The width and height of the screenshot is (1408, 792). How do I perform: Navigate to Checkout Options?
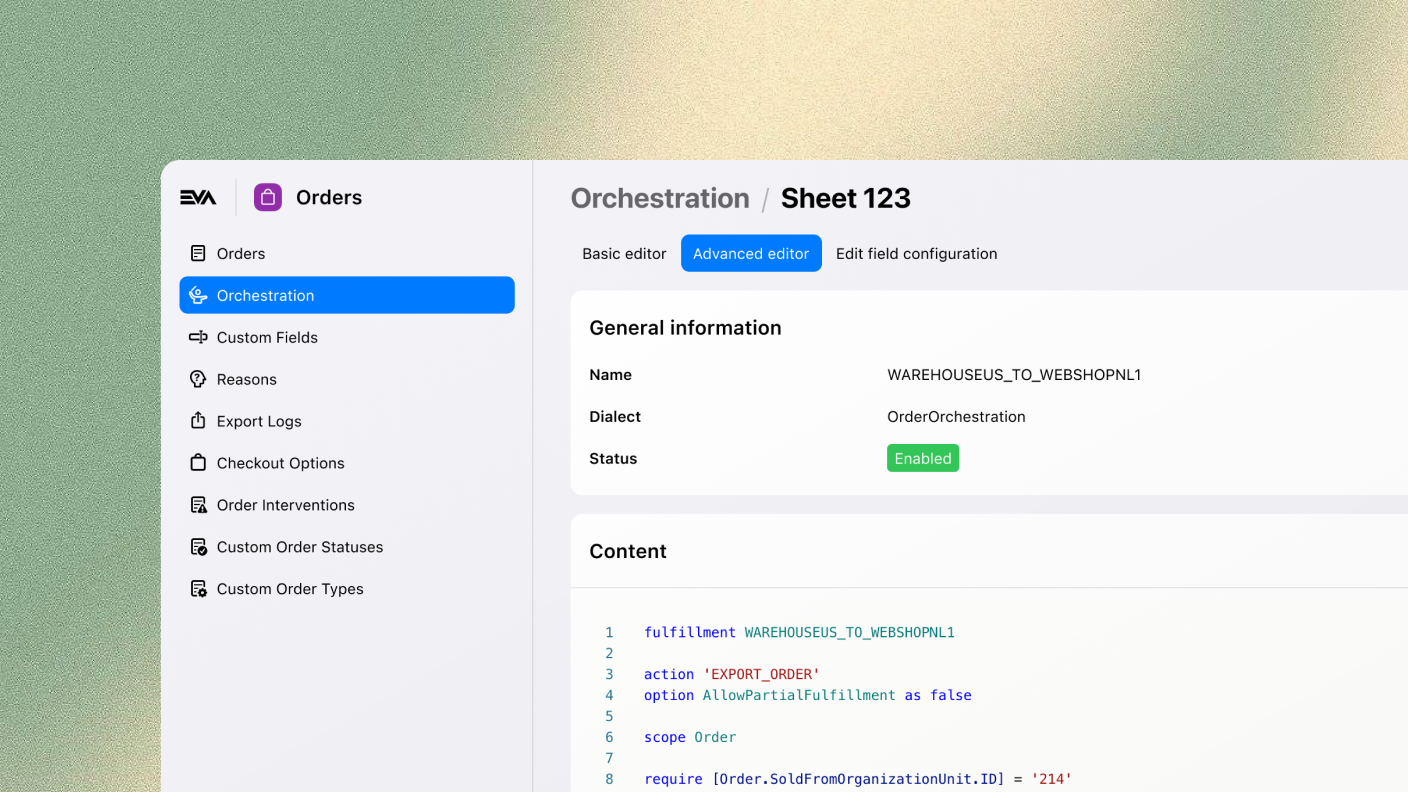coord(347,463)
